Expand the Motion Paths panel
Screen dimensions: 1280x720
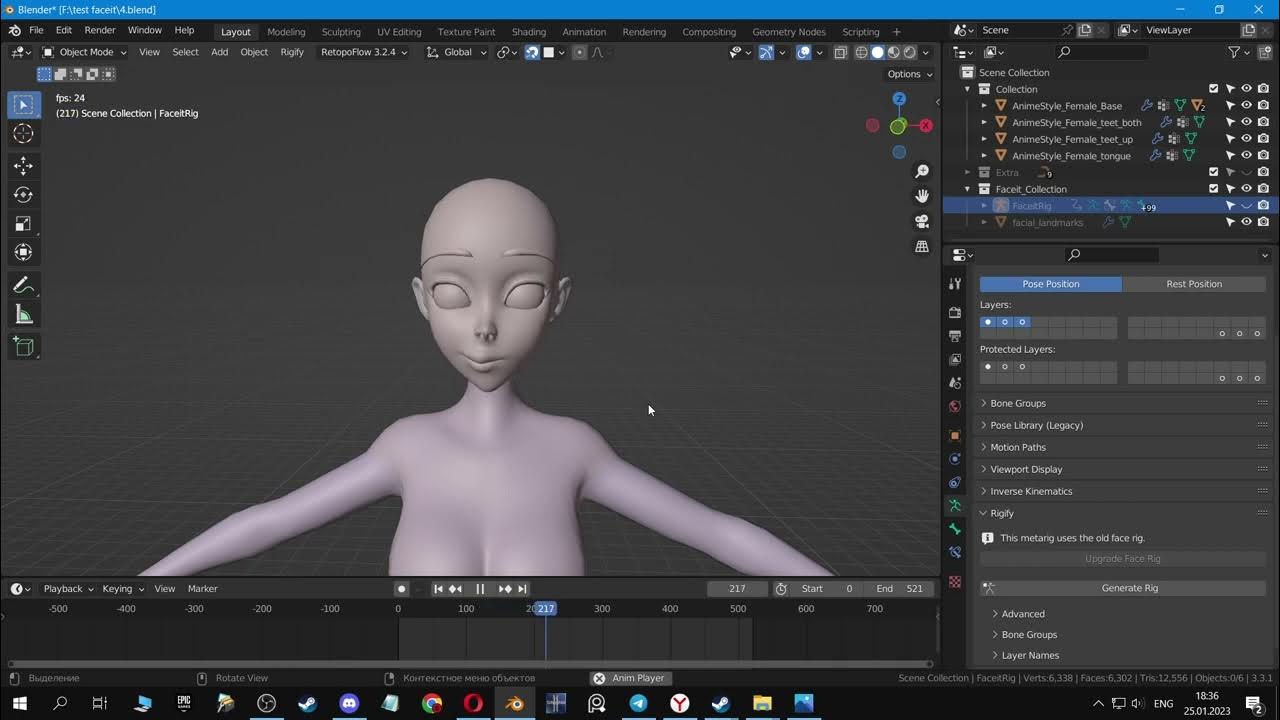tap(1123, 447)
